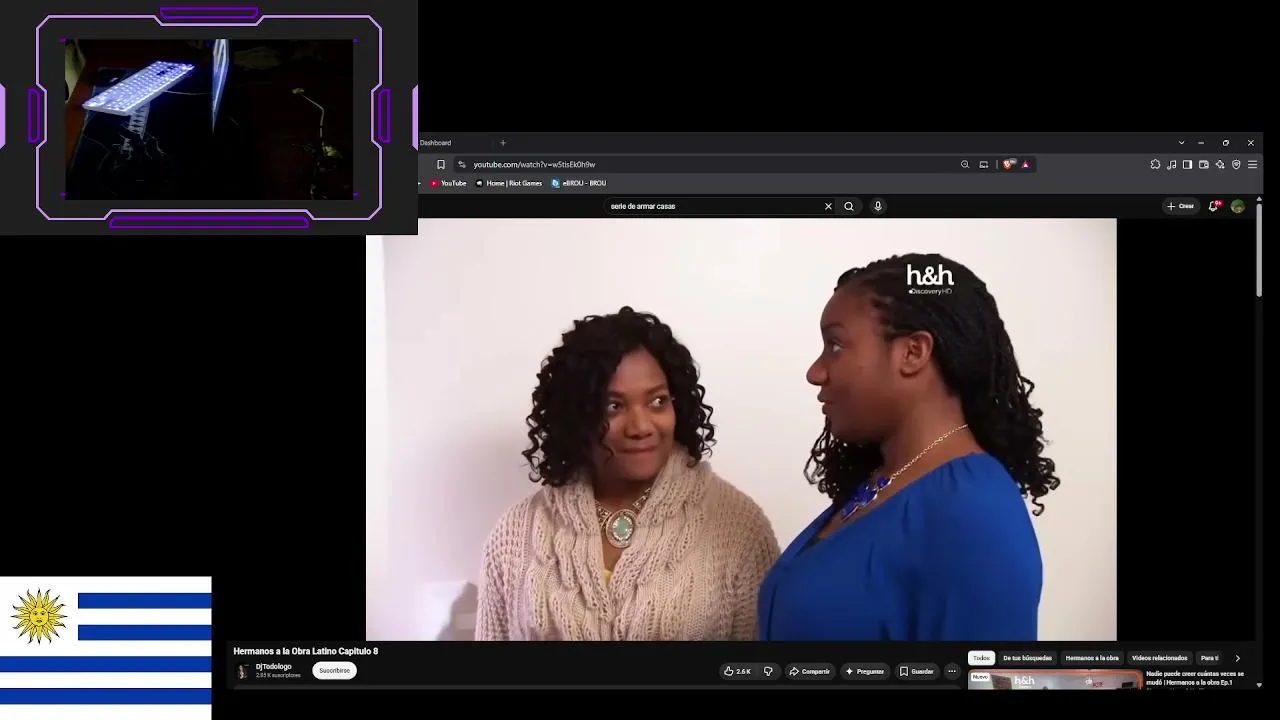Open the Brave Shields lion icon
The image size is (1280, 720).
point(1008,164)
